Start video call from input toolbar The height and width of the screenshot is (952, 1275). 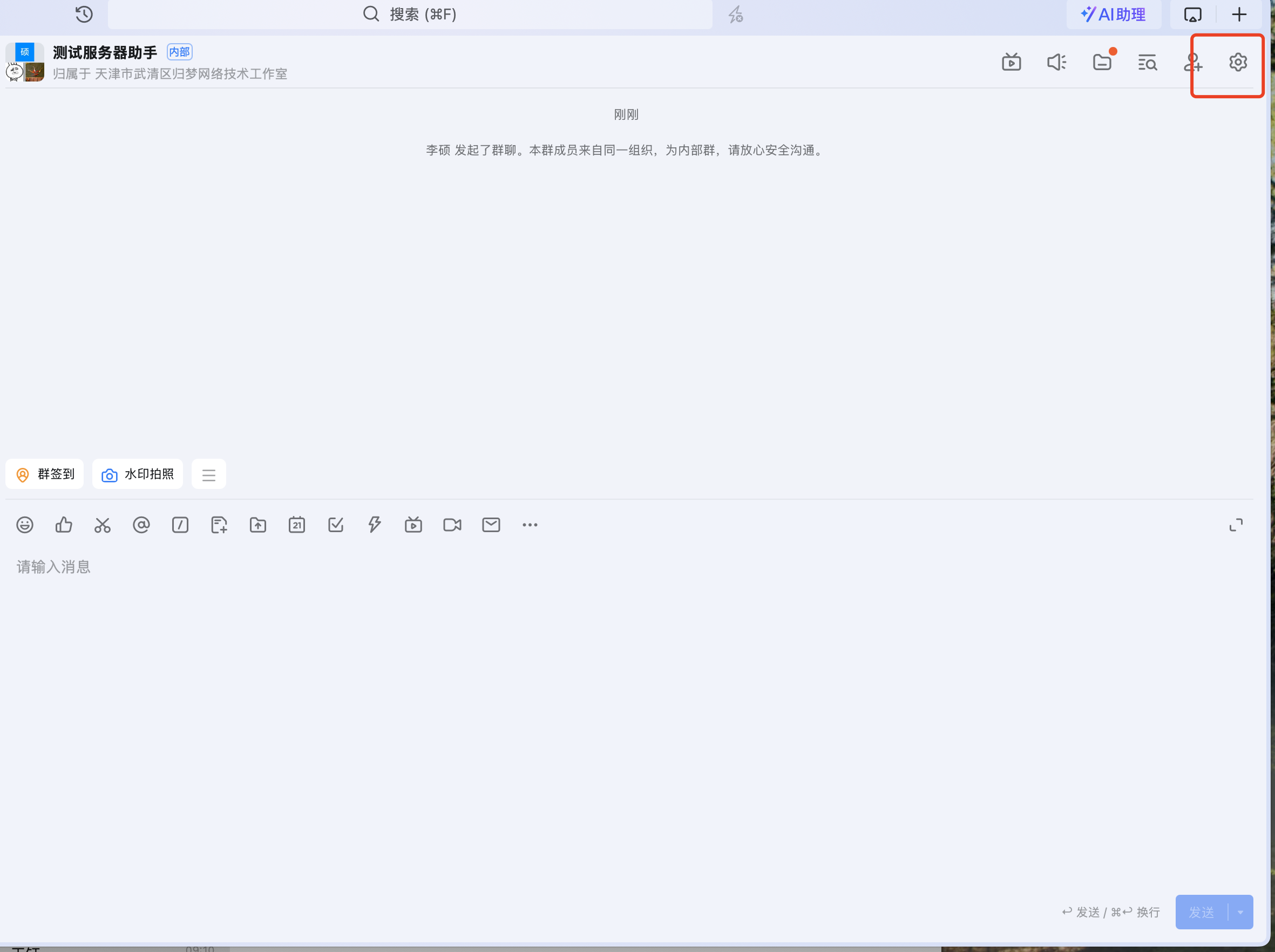tap(452, 525)
